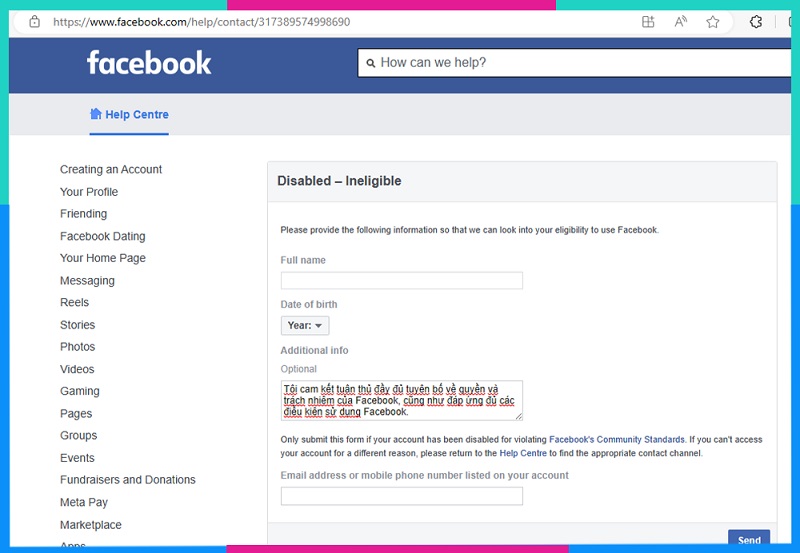Follow the Help Centre link in form note
The width and height of the screenshot is (800, 553).
click(x=522, y=453)
